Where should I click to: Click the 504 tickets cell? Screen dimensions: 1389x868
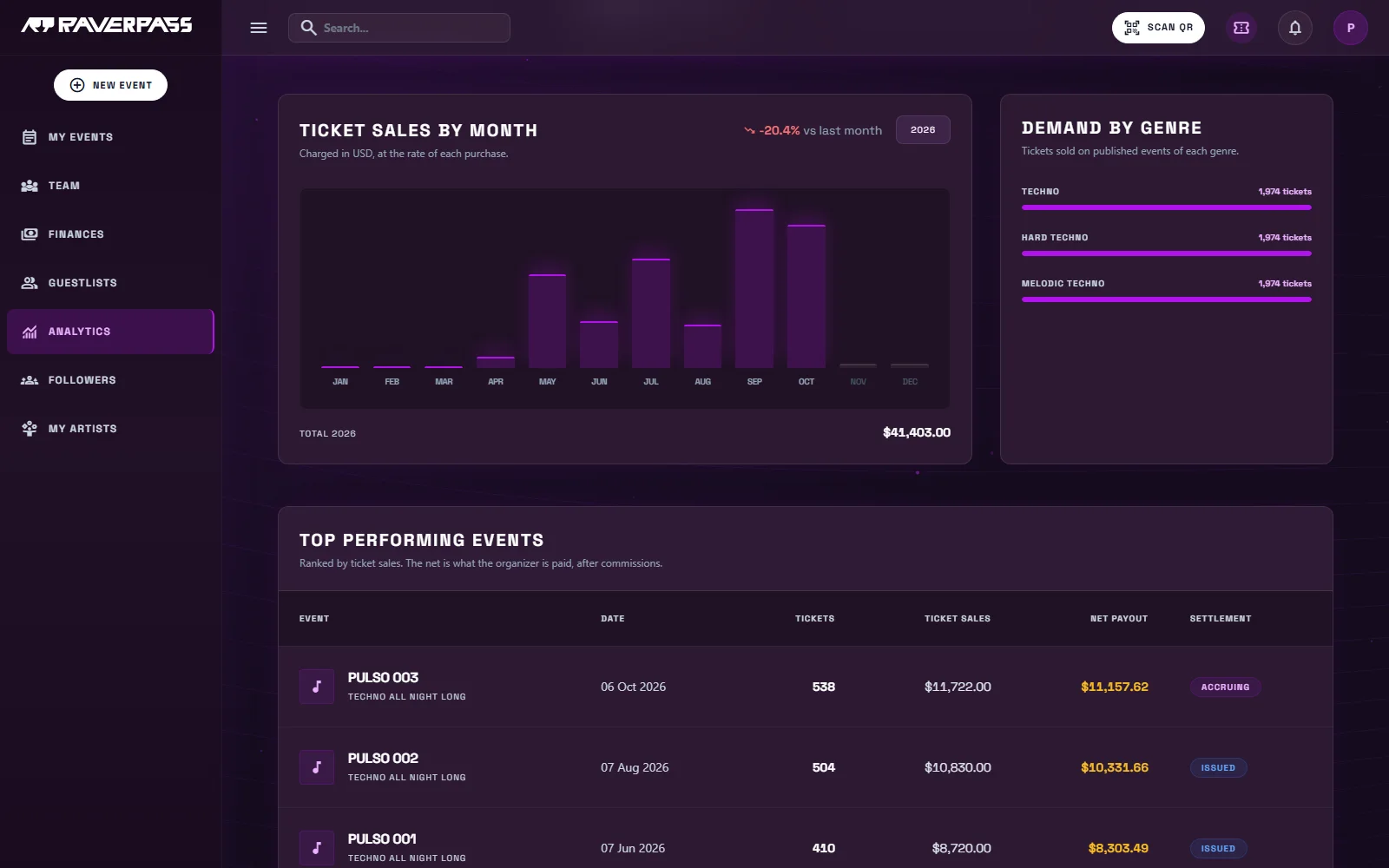pos(824,767)
